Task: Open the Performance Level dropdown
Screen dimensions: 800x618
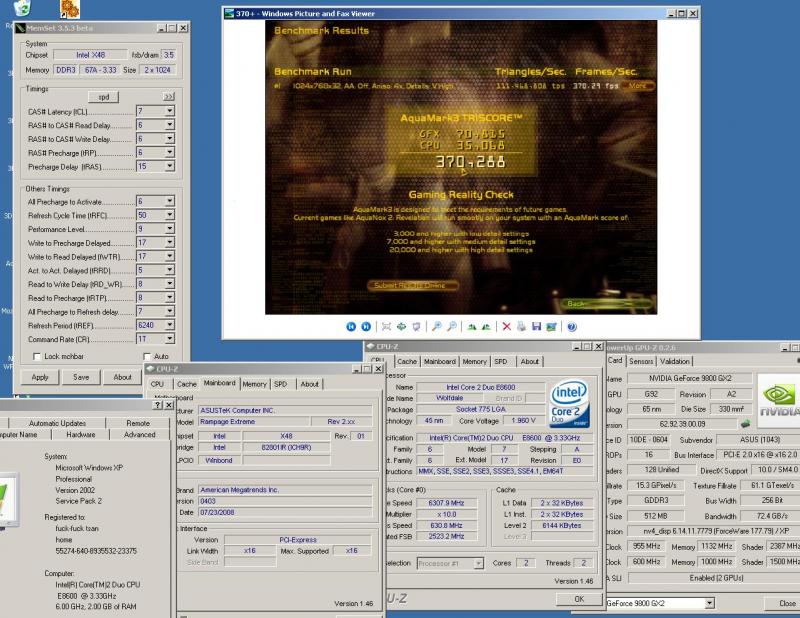Action: click(170, 229)
